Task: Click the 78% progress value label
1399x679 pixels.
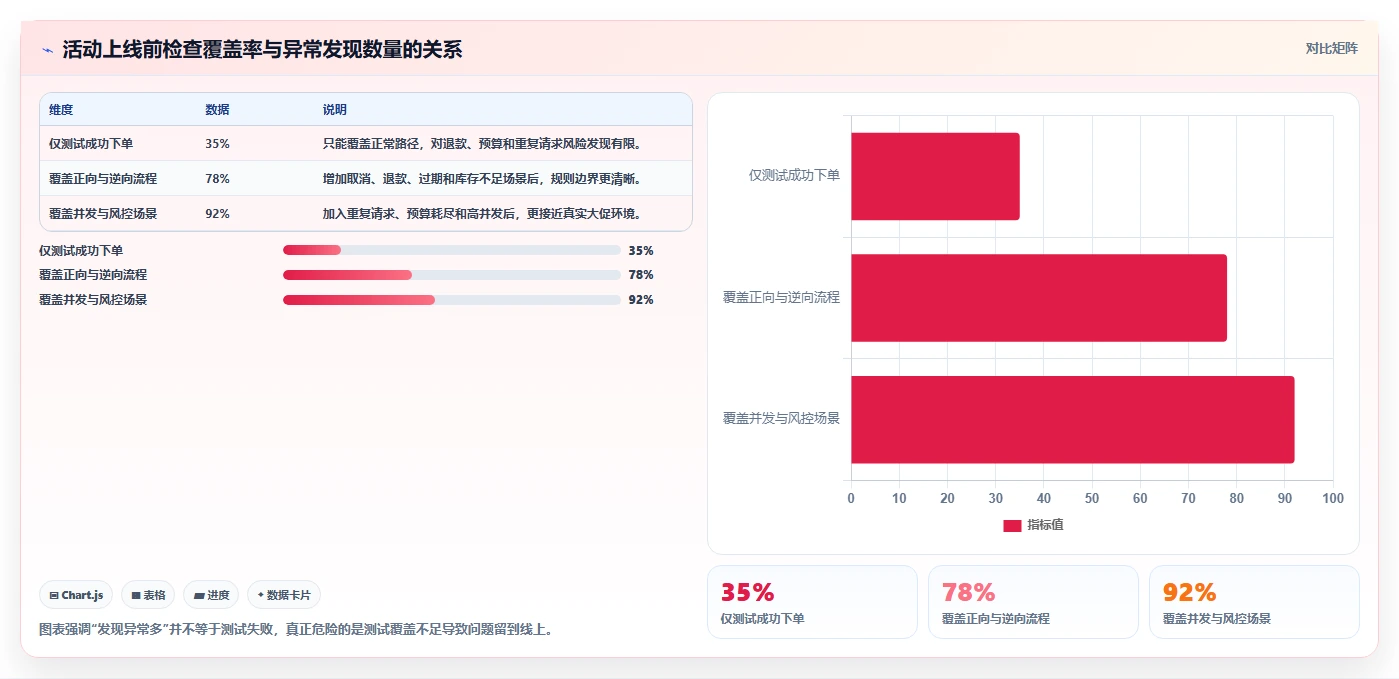Action: (641, 275)
